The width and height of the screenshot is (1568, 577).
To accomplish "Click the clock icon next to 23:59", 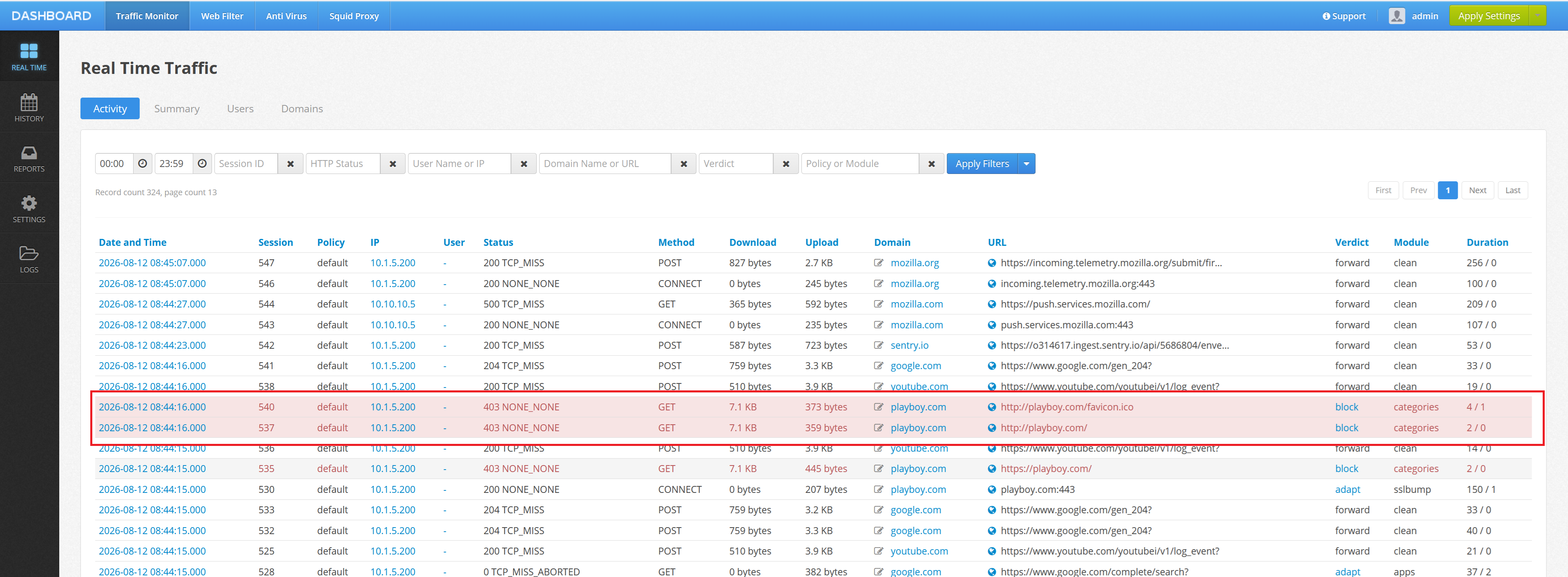I will (x=202, y=164).
